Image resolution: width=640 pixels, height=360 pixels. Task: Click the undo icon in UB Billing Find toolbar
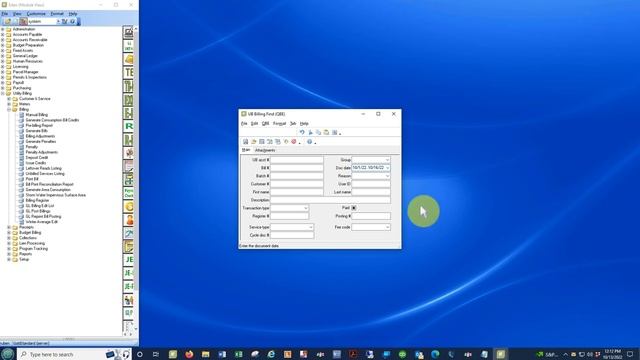pyautogui.click(x=302, y=132)
